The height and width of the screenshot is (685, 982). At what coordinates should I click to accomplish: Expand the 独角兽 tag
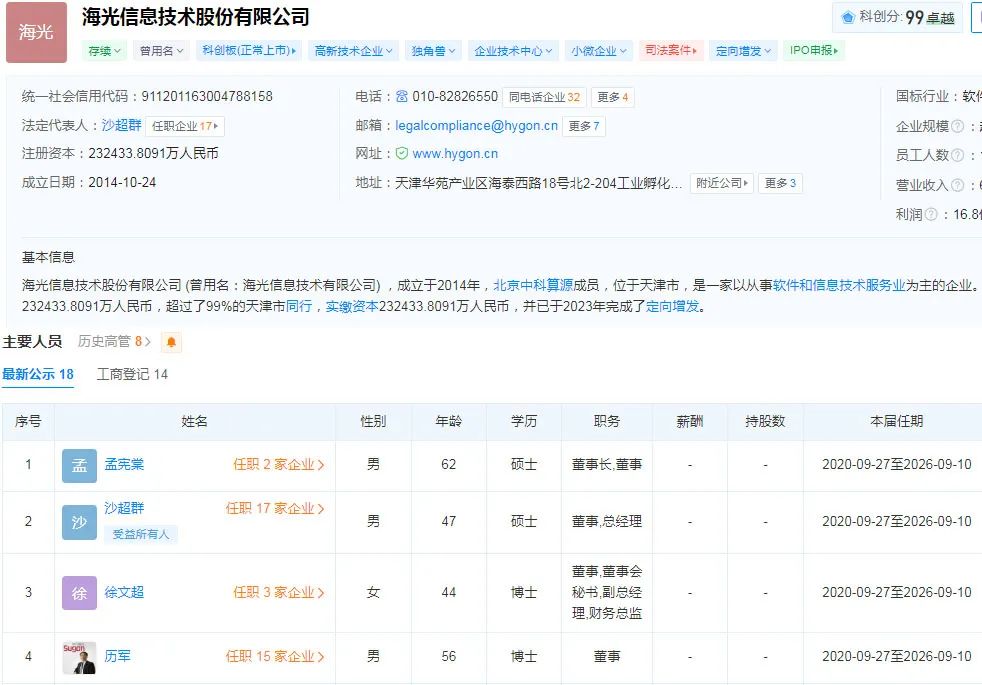pyautogui.click(x=433, y=51)
